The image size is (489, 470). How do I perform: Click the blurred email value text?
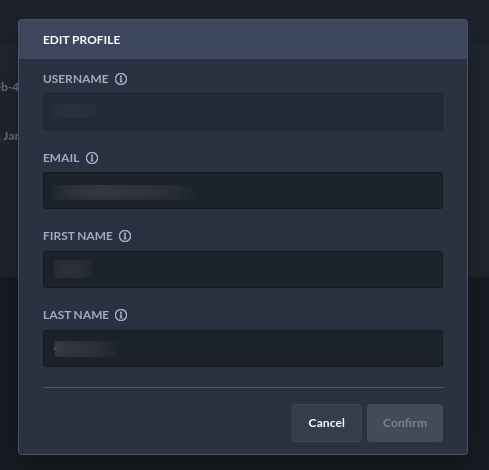point(124,192)
